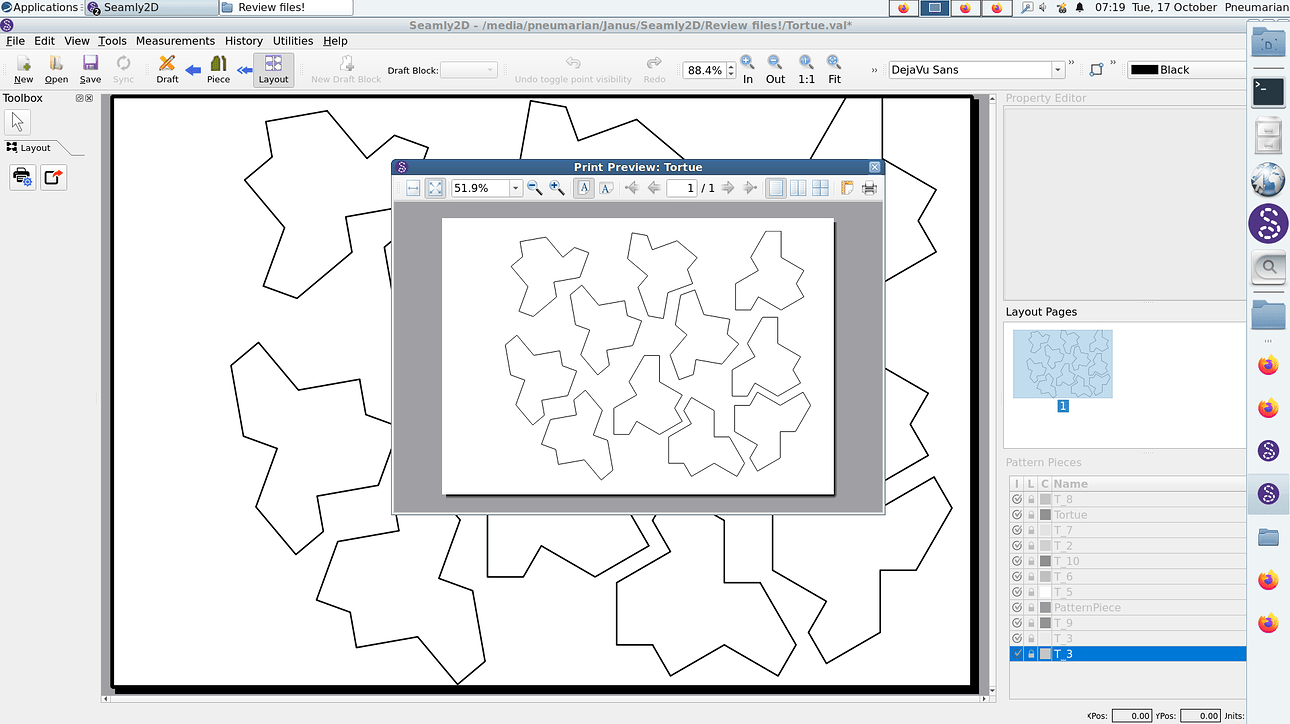
Task: Activate the Layout mode icon
Action: (273, 68)
